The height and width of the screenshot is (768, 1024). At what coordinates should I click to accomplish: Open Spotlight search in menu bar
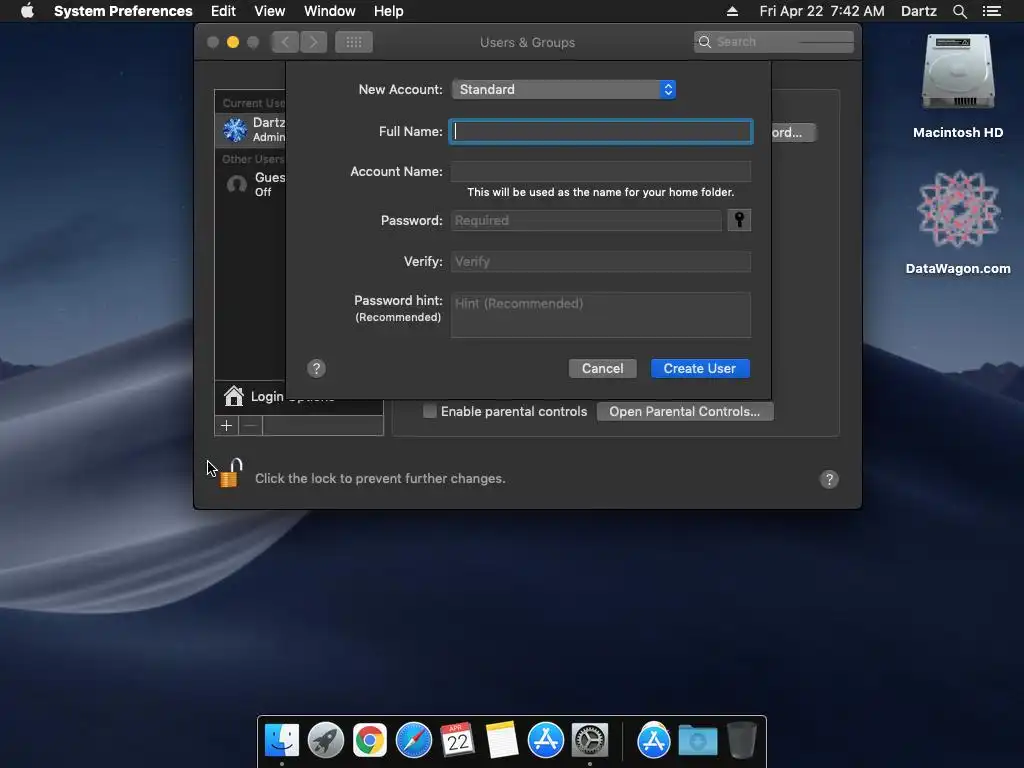click(x=959, y=11)
